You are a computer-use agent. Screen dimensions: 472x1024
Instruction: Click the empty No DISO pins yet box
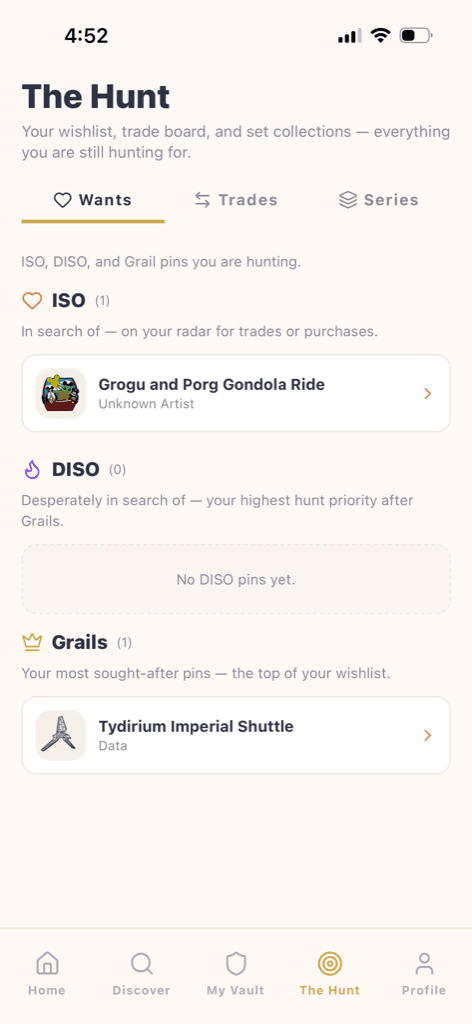pyautogui.click(x=236, y=579)
